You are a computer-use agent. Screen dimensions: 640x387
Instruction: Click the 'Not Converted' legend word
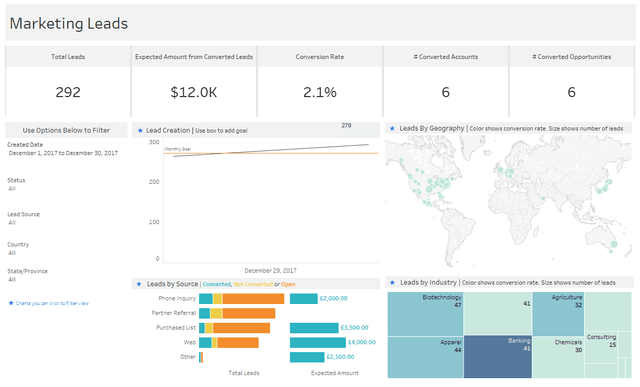coord(253,285)
